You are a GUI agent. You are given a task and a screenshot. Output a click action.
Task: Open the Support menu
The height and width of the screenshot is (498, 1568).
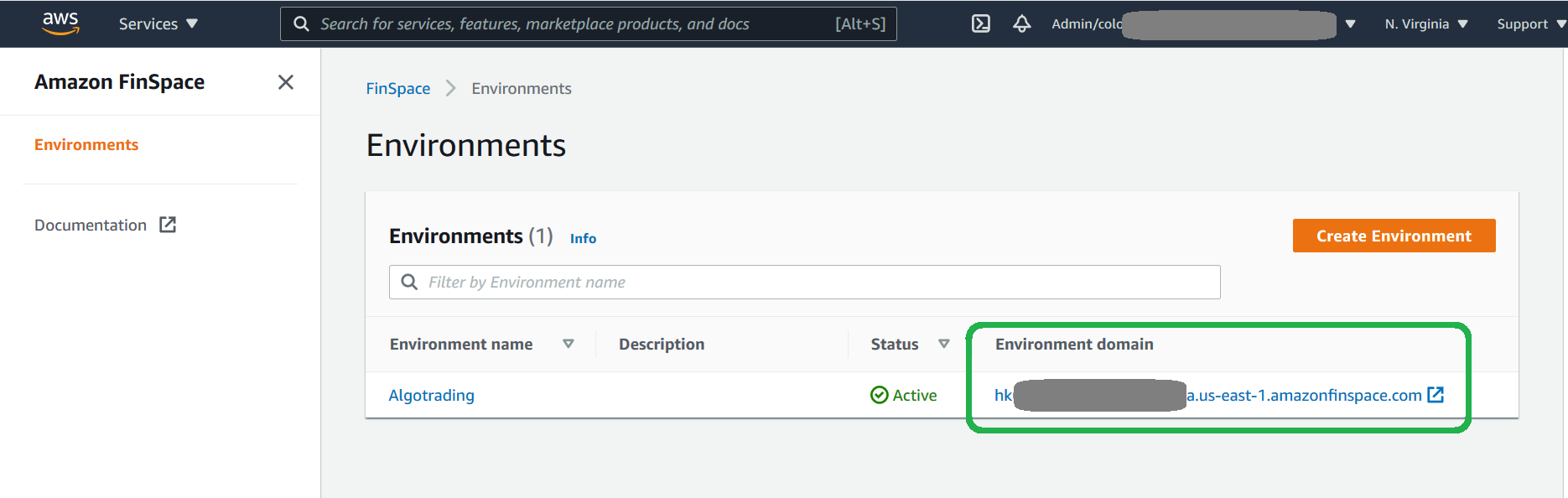[1530, 23]
